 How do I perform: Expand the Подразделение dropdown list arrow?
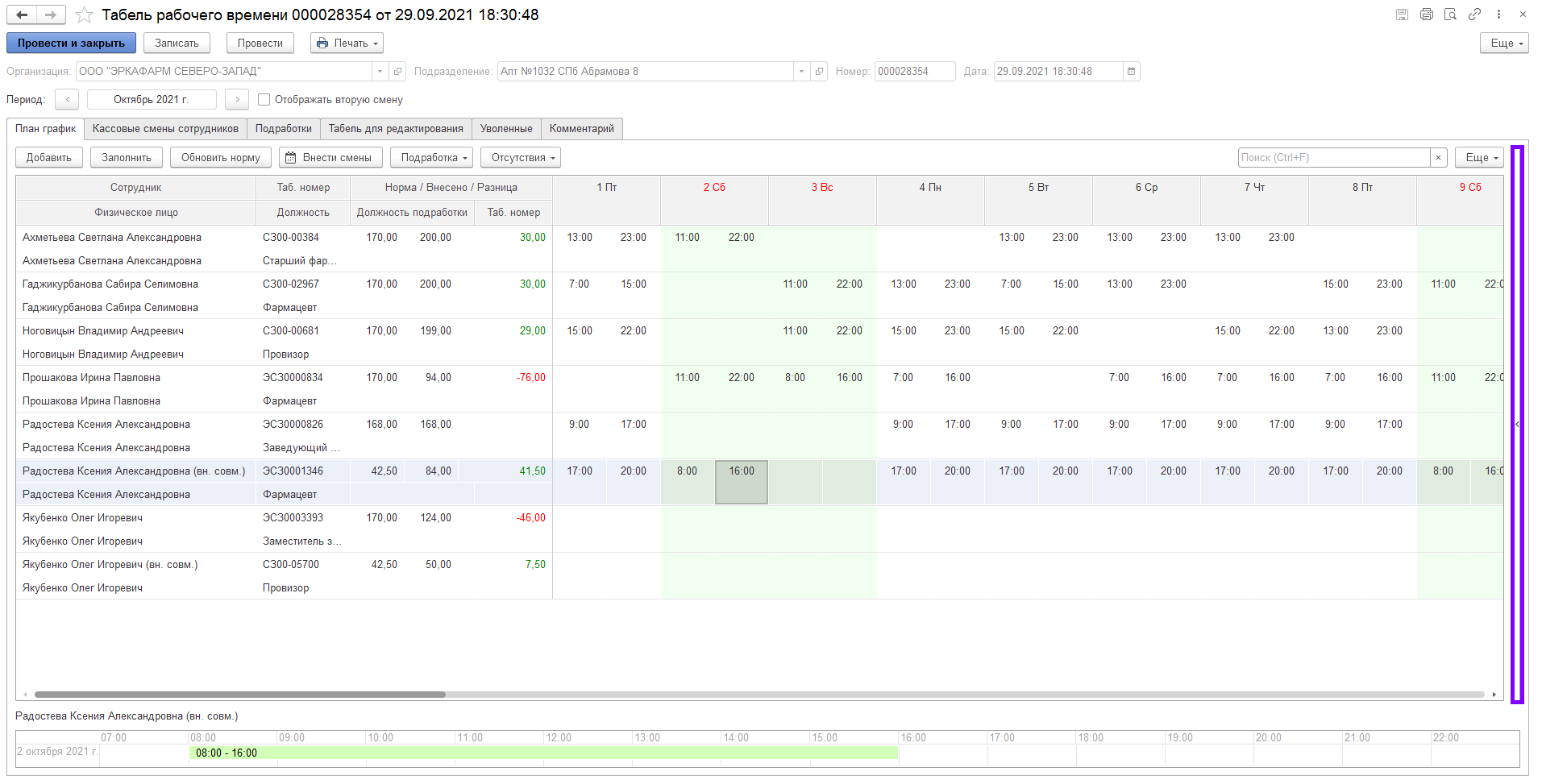[801, 72]
